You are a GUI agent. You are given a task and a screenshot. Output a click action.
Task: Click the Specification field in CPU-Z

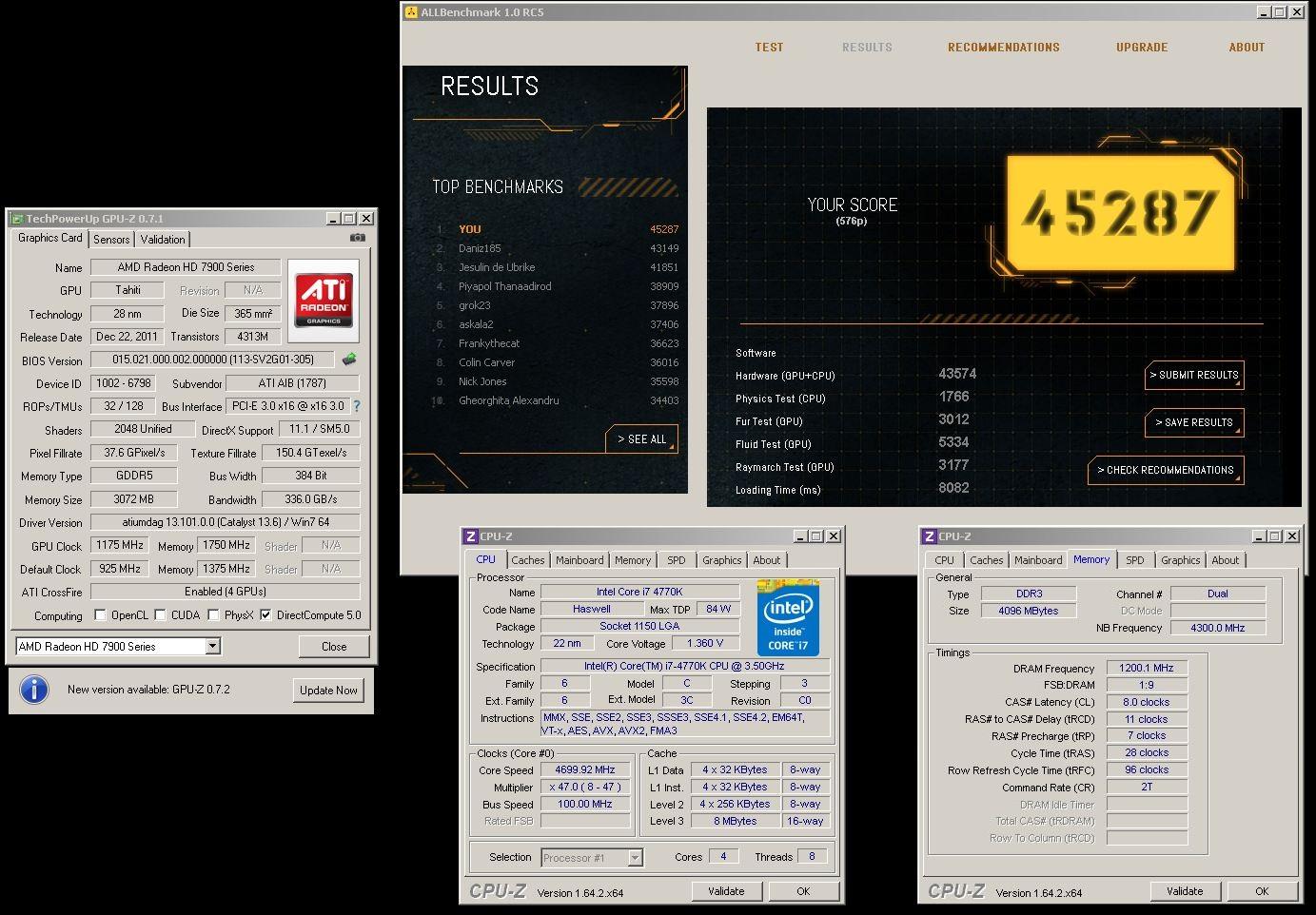(x=685, y=666)
